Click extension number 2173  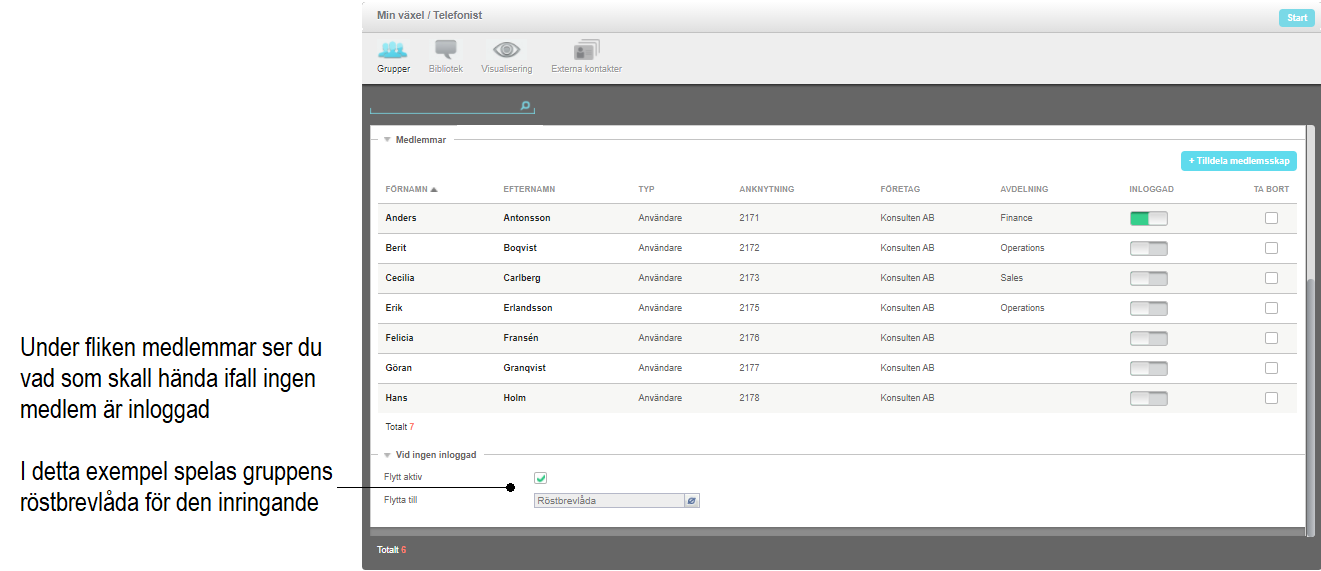coord(749,278)
